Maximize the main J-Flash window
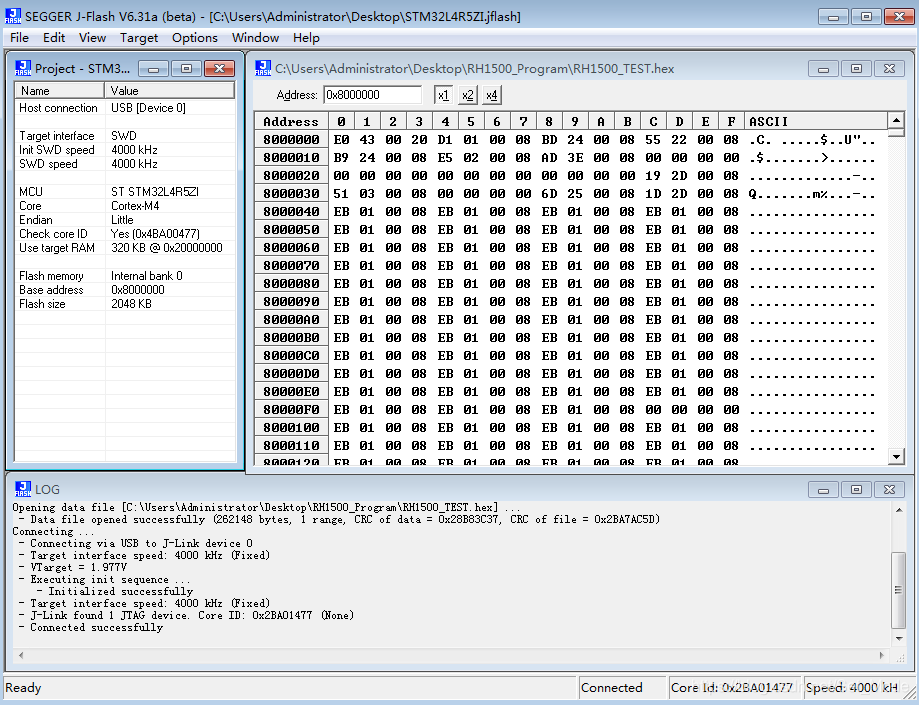The height and width of the screenshot is (705, 919). (x=866, y=17)
